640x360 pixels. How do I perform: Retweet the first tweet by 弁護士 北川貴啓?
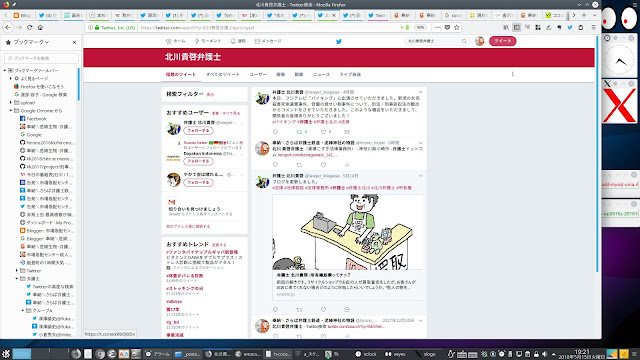pyautogui.click(x=299, y=131)
